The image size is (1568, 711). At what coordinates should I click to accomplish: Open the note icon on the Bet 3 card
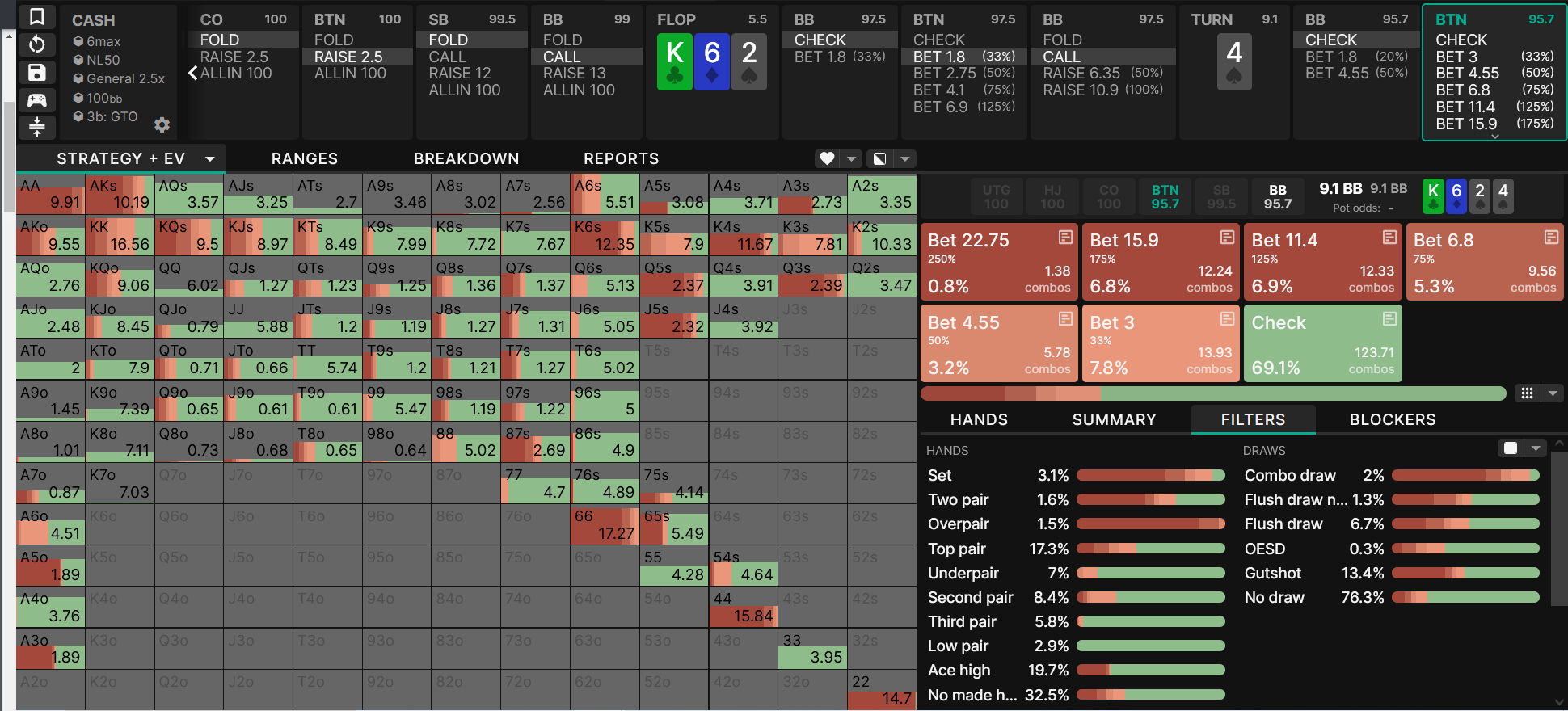(1227, 319)
